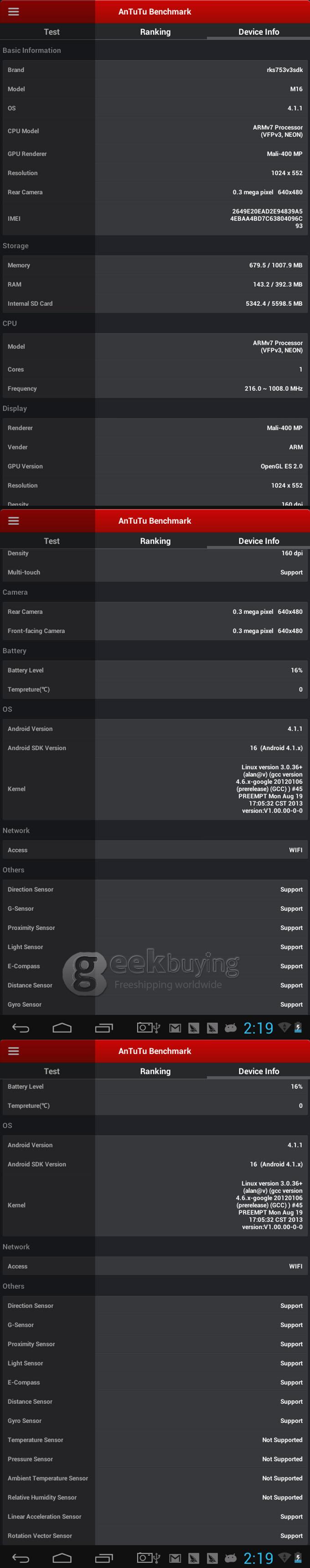Select the Brand row showing rks753v3sdk

point(155,70)
